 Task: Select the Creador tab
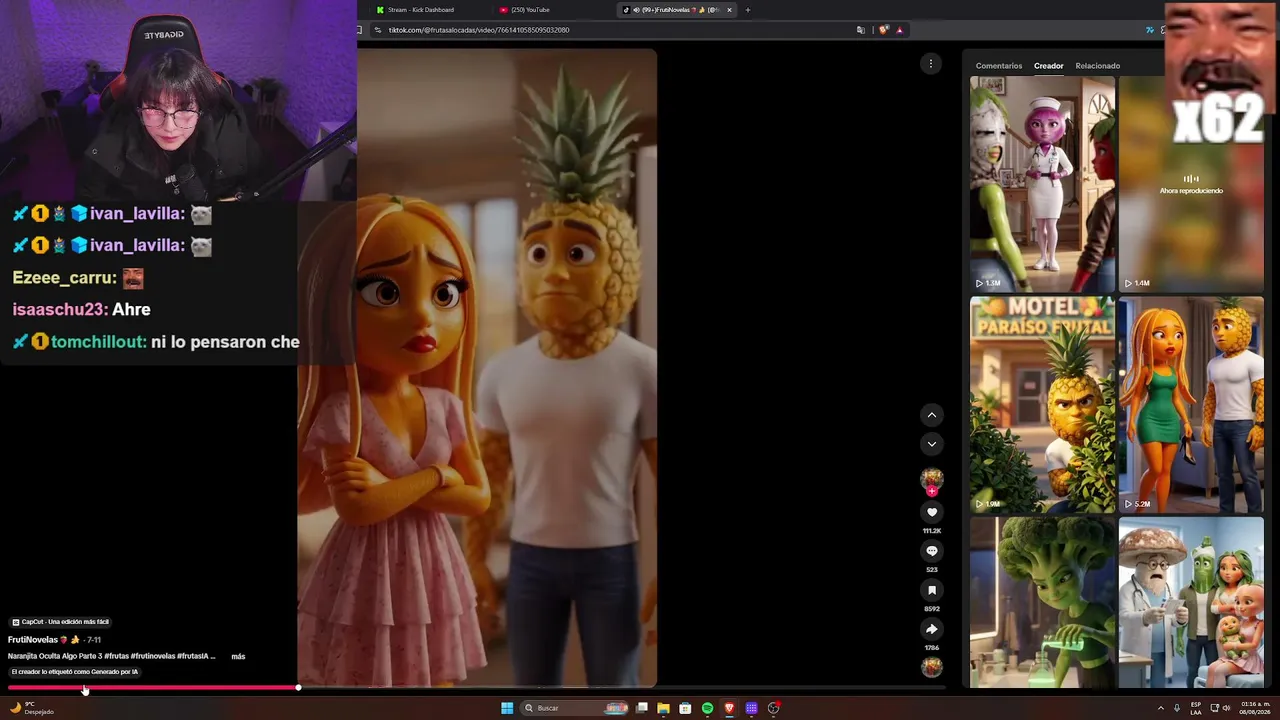[x=1049, y=66]
